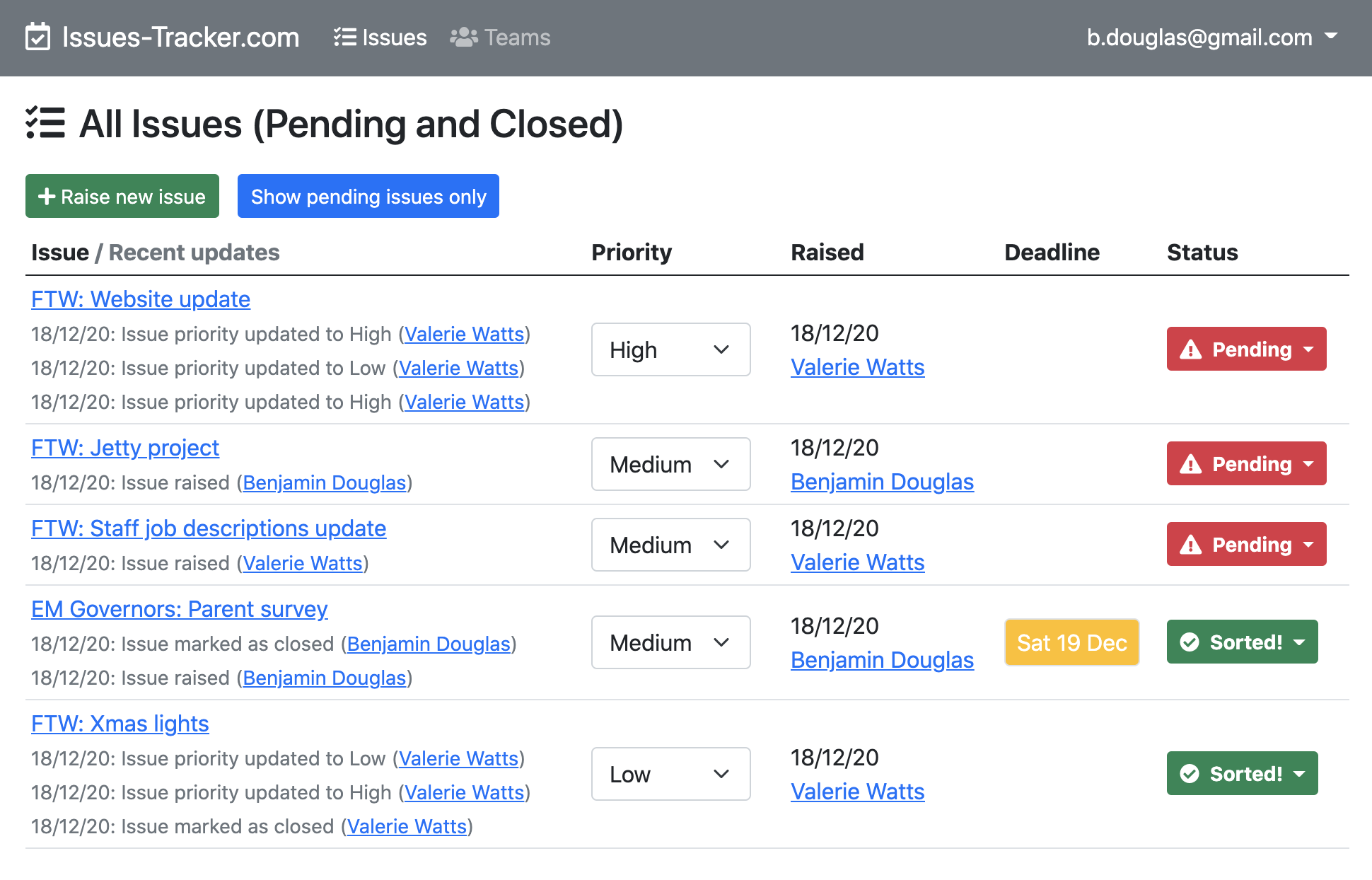
Task: Expand the Pending status for Staff job descriptions
Action: coord(1246,545)
